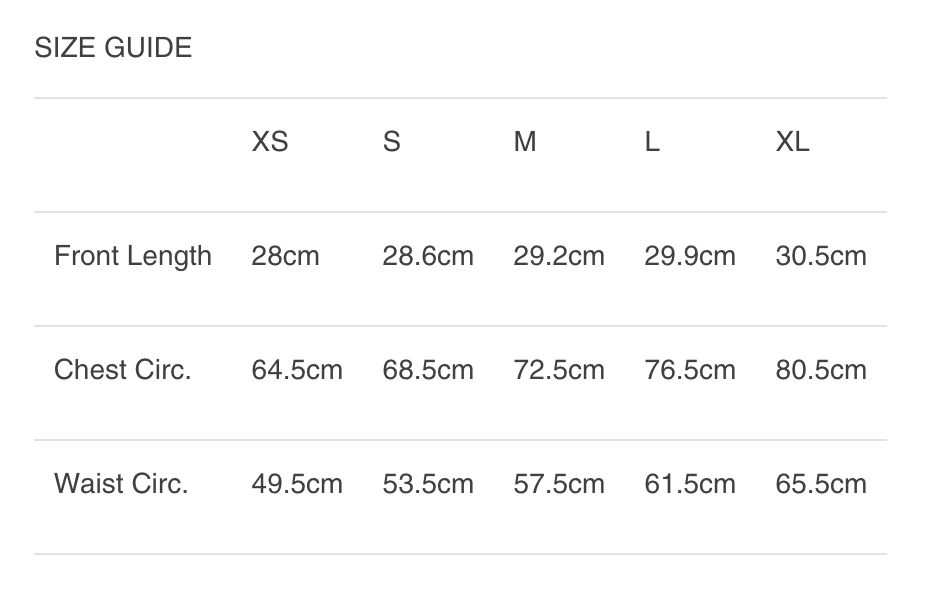
Task: Click the 28.6cm cell
Action: 428,256
